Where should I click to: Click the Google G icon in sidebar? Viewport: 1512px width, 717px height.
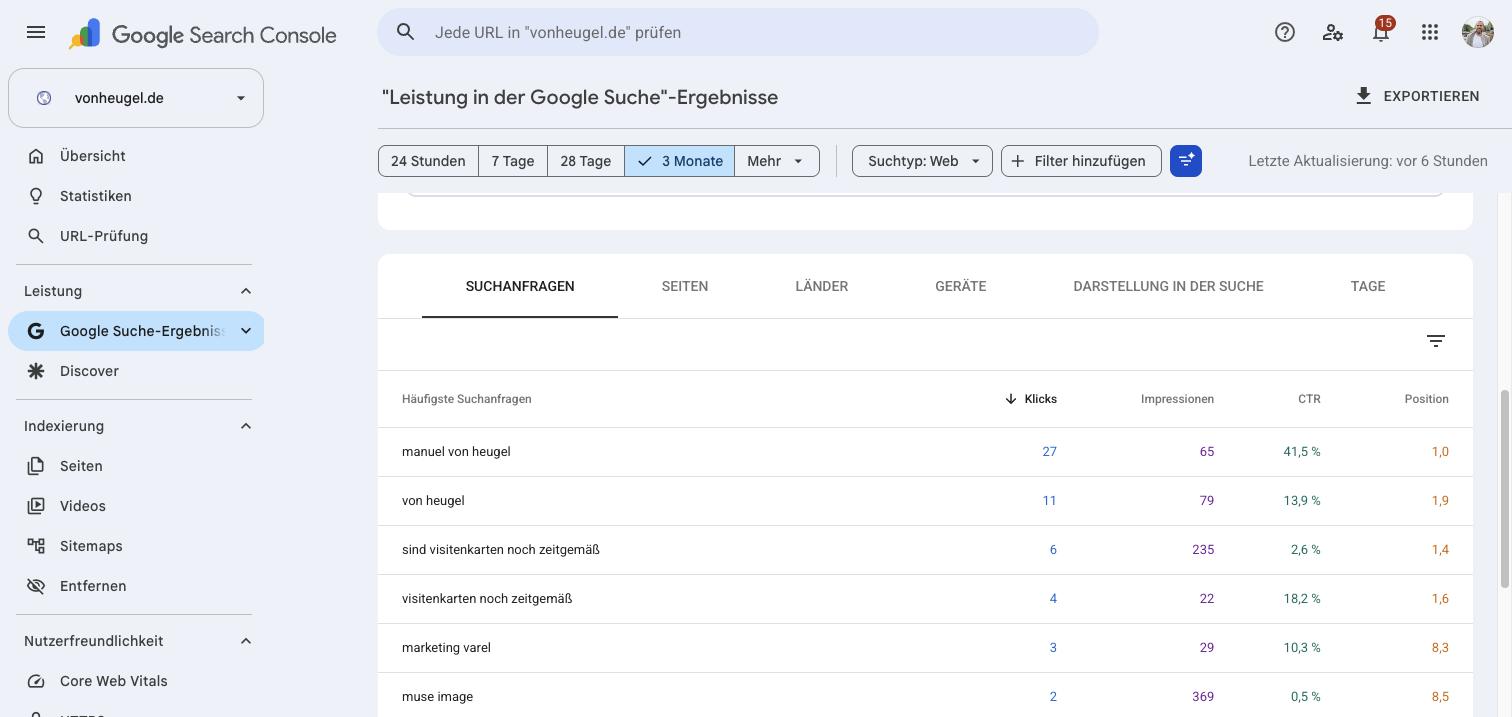36,331
